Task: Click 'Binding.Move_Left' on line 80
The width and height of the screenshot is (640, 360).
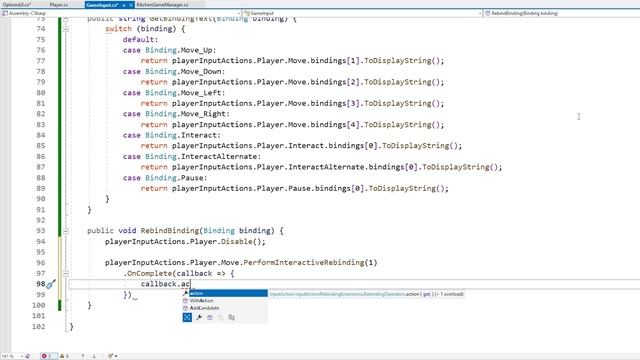Action: pos(183,93)
